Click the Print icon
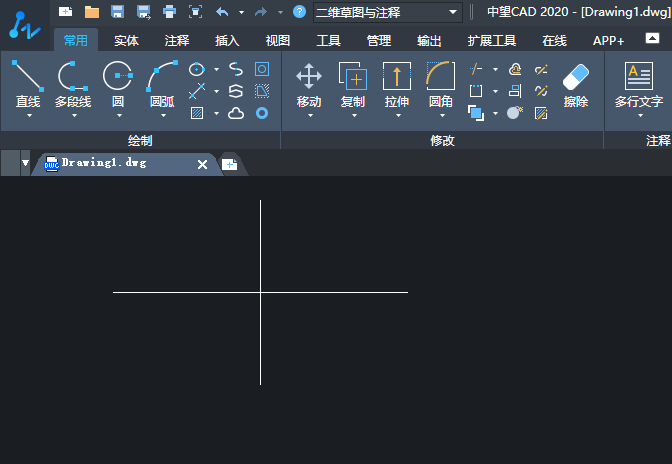The width and height of the screenshot is (672, 464). click(x=169, y=12)
